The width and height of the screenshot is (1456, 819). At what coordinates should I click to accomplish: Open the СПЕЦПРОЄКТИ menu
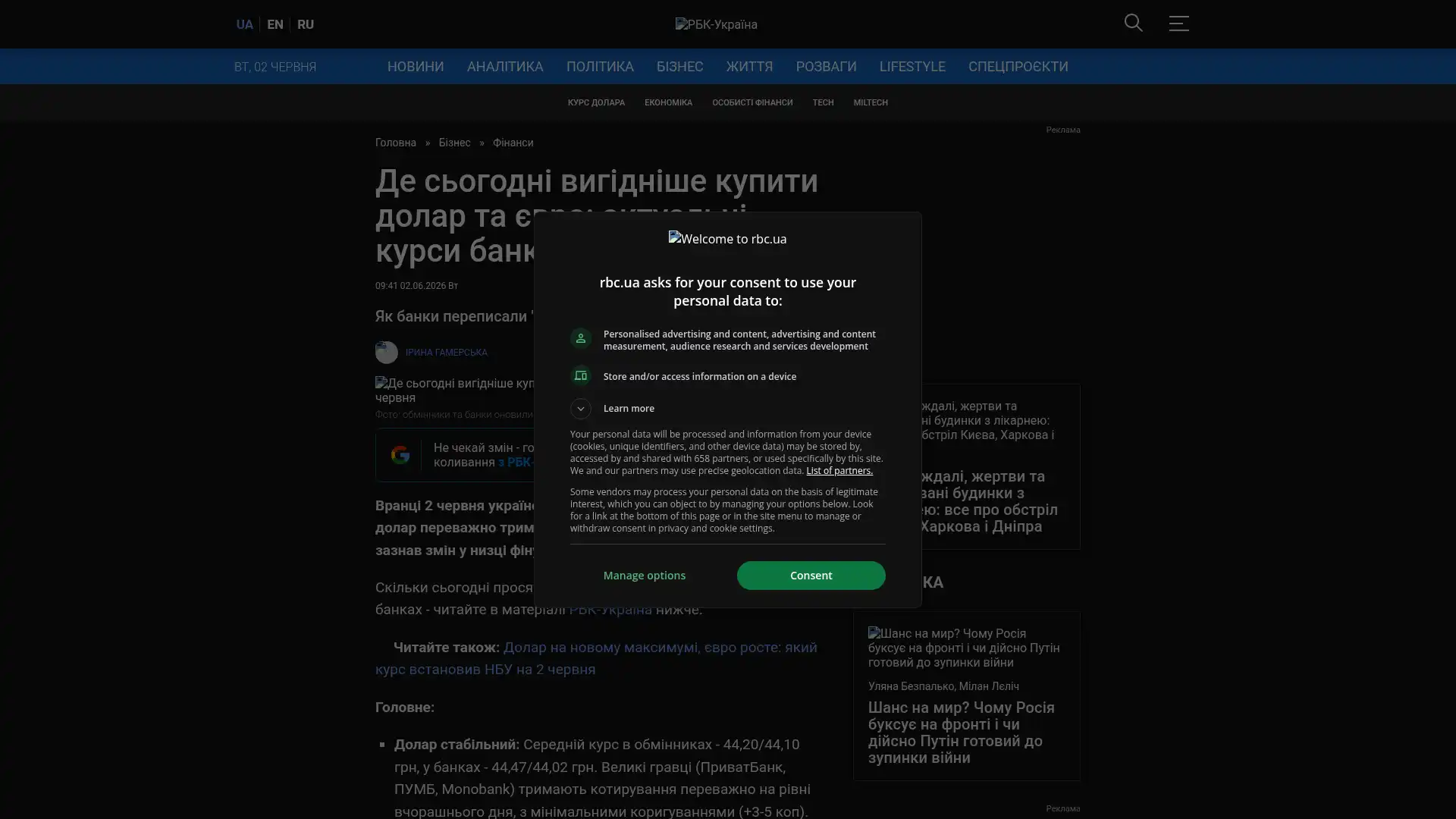[x=1018, y=67]
